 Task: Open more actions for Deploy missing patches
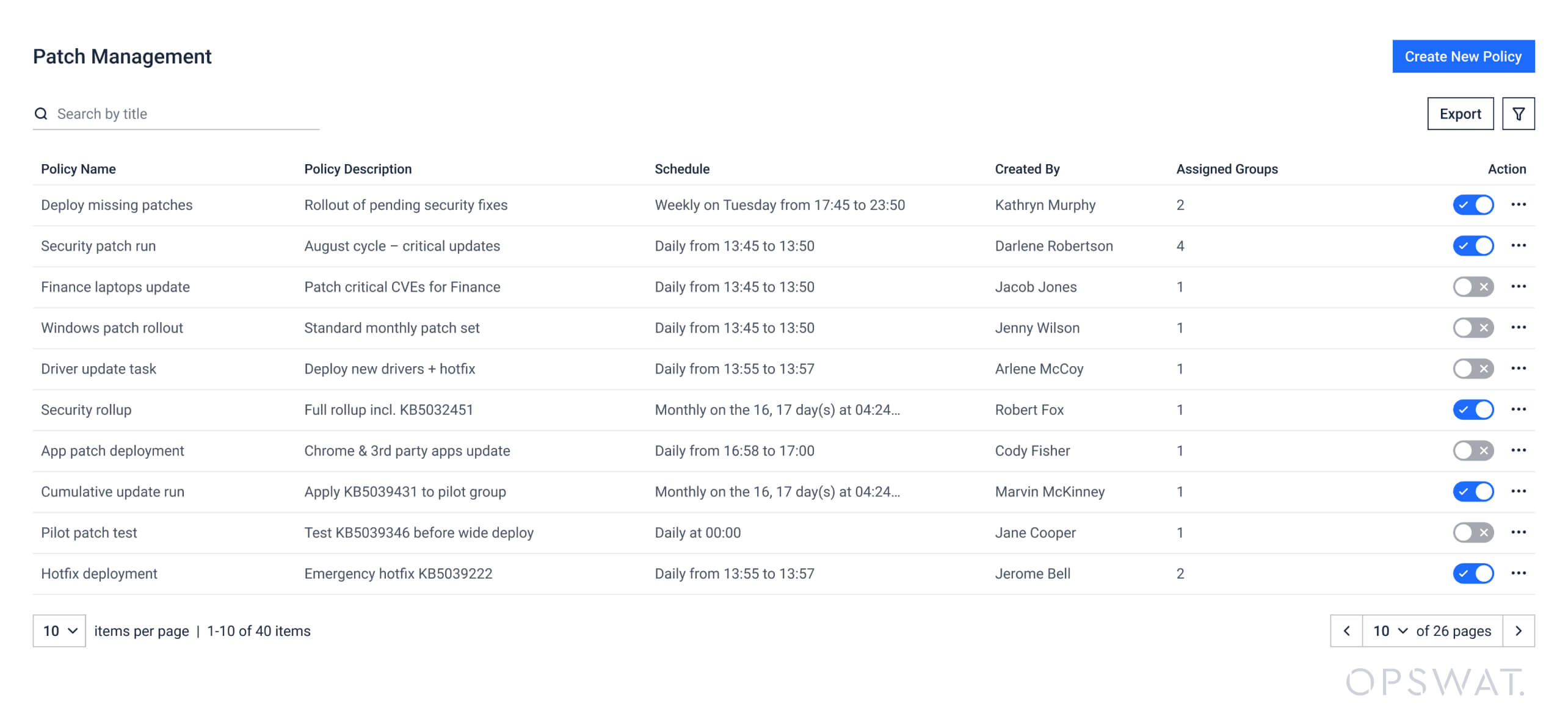pos(1519,204)
